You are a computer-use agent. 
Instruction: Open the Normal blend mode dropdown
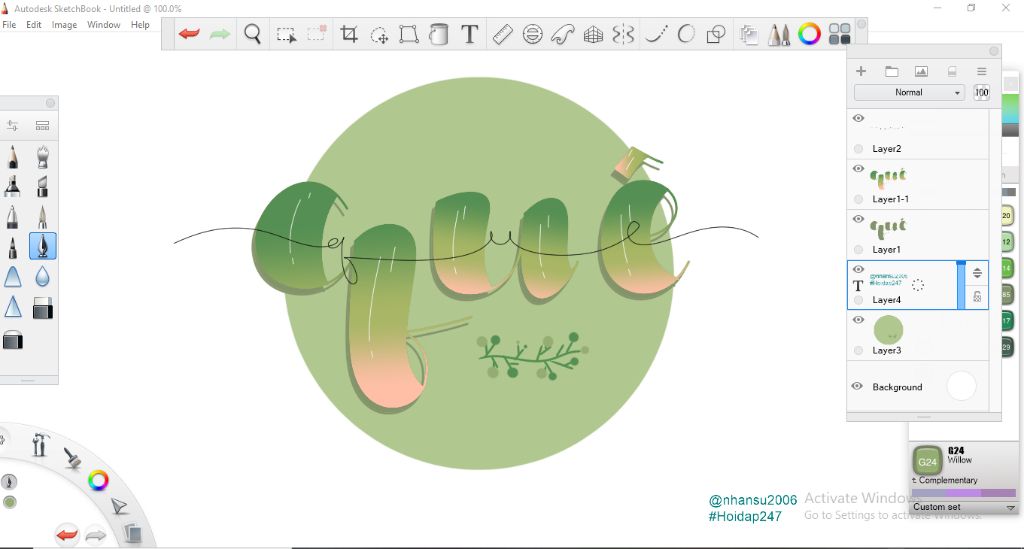(x=909, y=92)
